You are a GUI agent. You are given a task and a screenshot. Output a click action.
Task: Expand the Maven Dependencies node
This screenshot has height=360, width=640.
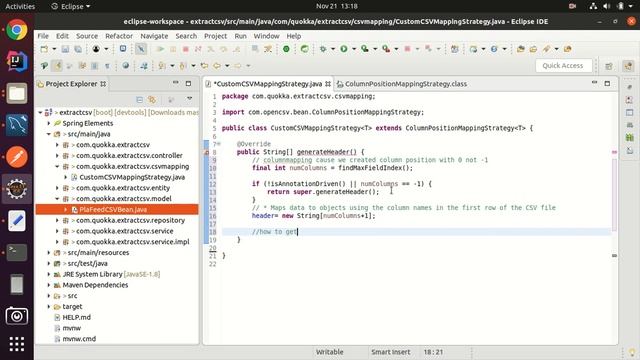click(x=49, y=285)
